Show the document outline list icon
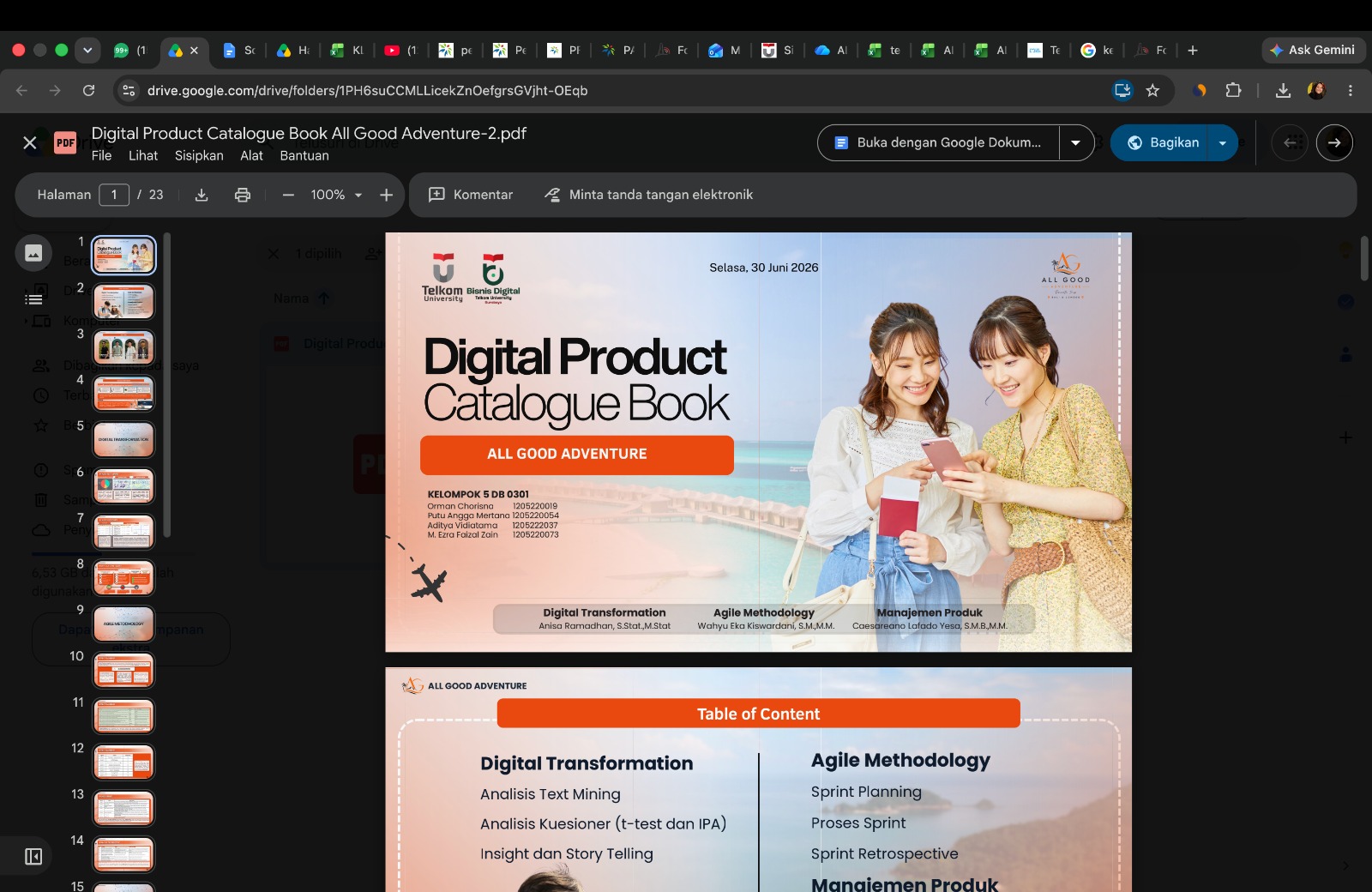 tap(33, 299)
